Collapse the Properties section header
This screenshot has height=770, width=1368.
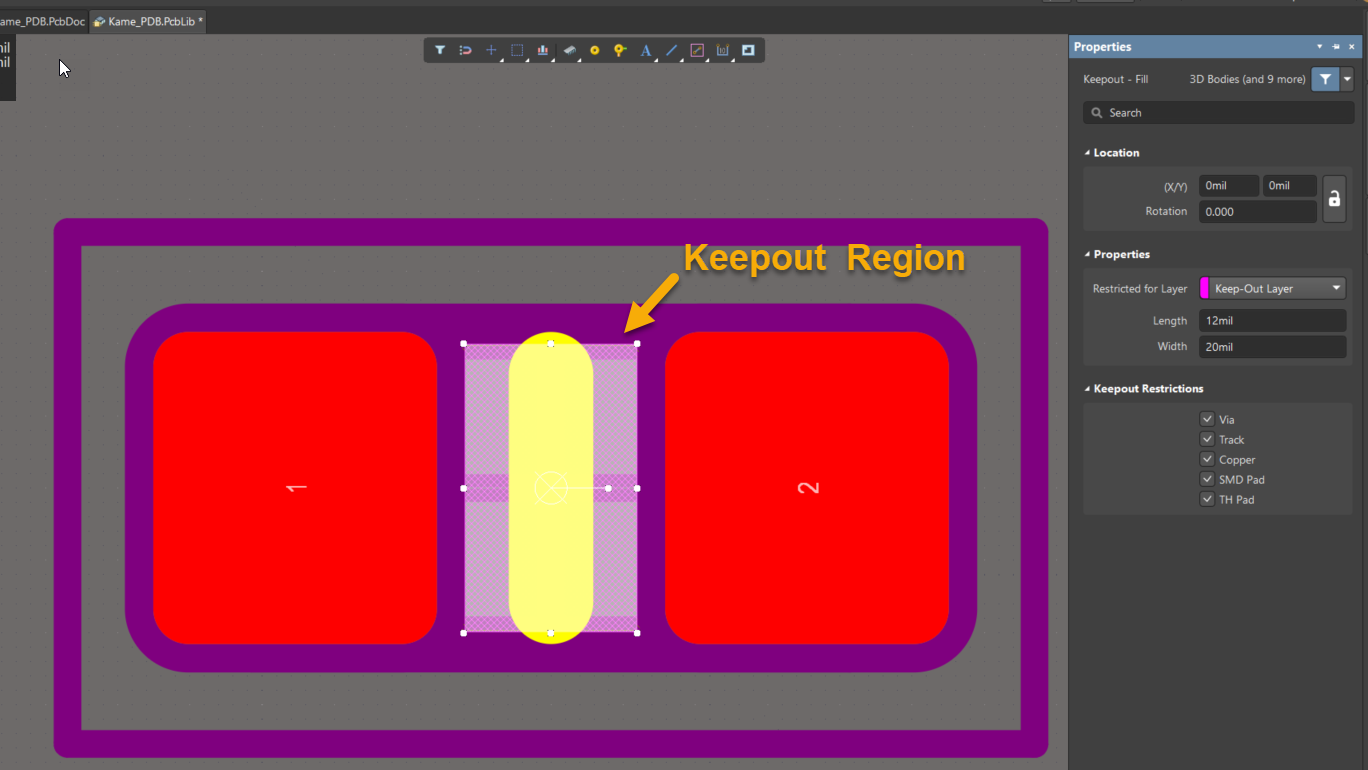point(1088,255)
